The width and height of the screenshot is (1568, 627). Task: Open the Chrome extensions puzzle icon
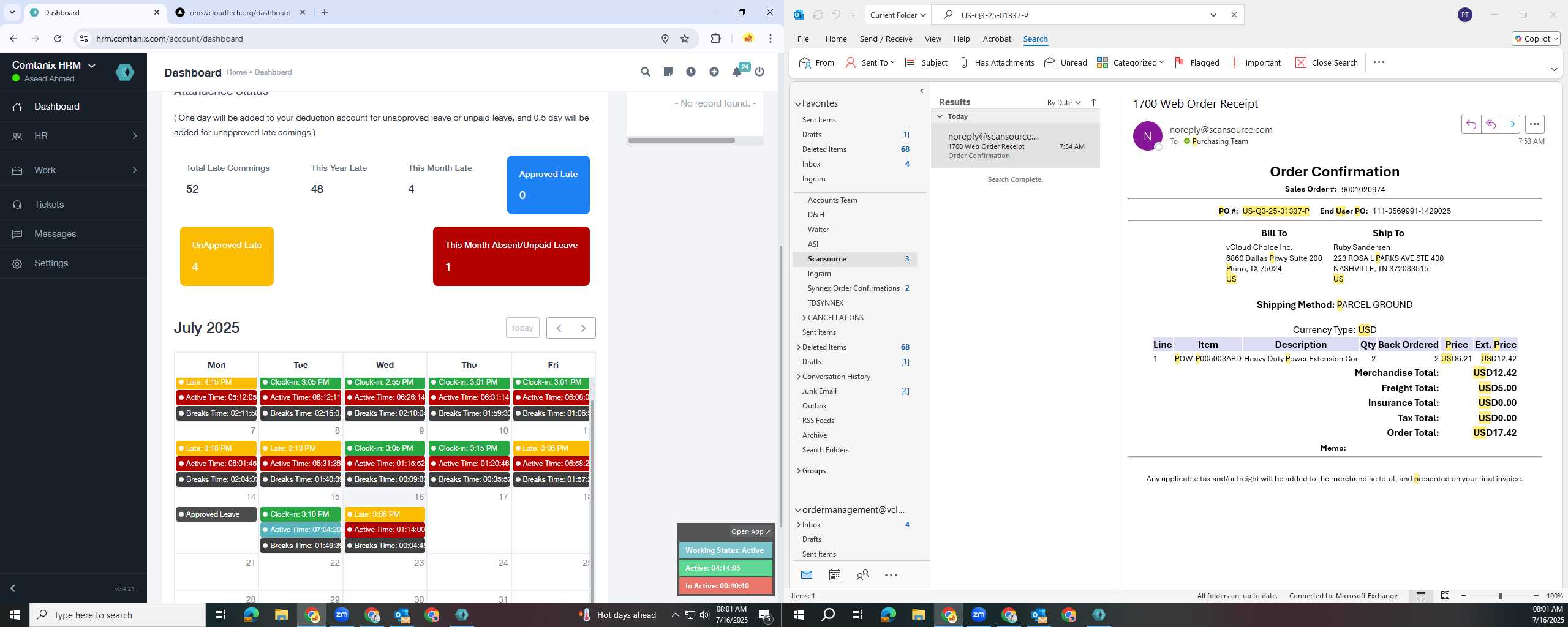(x=715, y=39)
